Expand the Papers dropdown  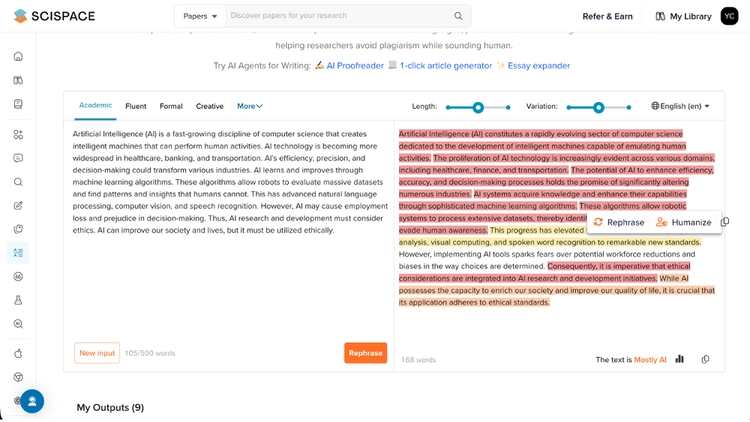tap(200, 16)
